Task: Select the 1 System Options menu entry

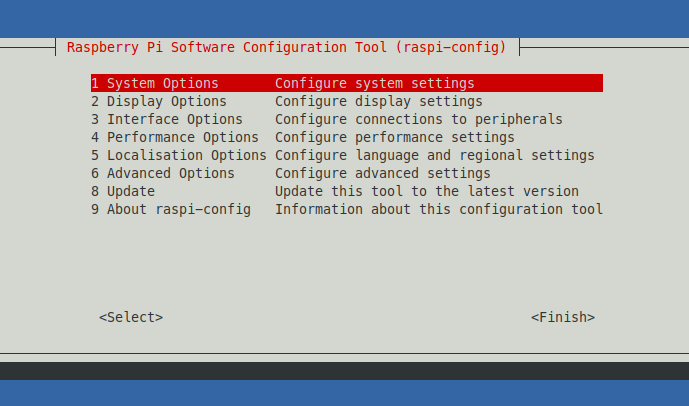Action: tap(347, 83)
